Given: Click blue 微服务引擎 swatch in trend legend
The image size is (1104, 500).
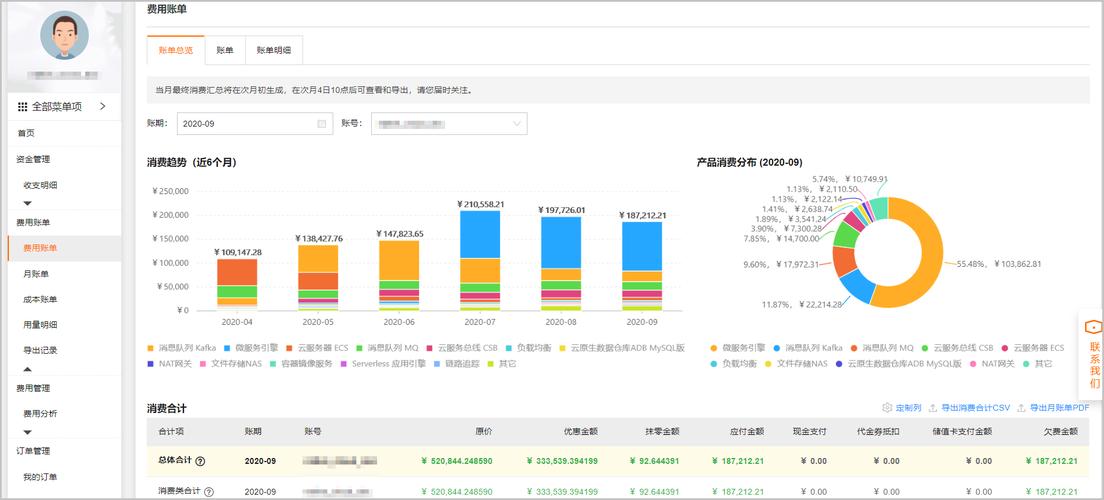Looking at the screenshot, I should (x=228, y=348).
